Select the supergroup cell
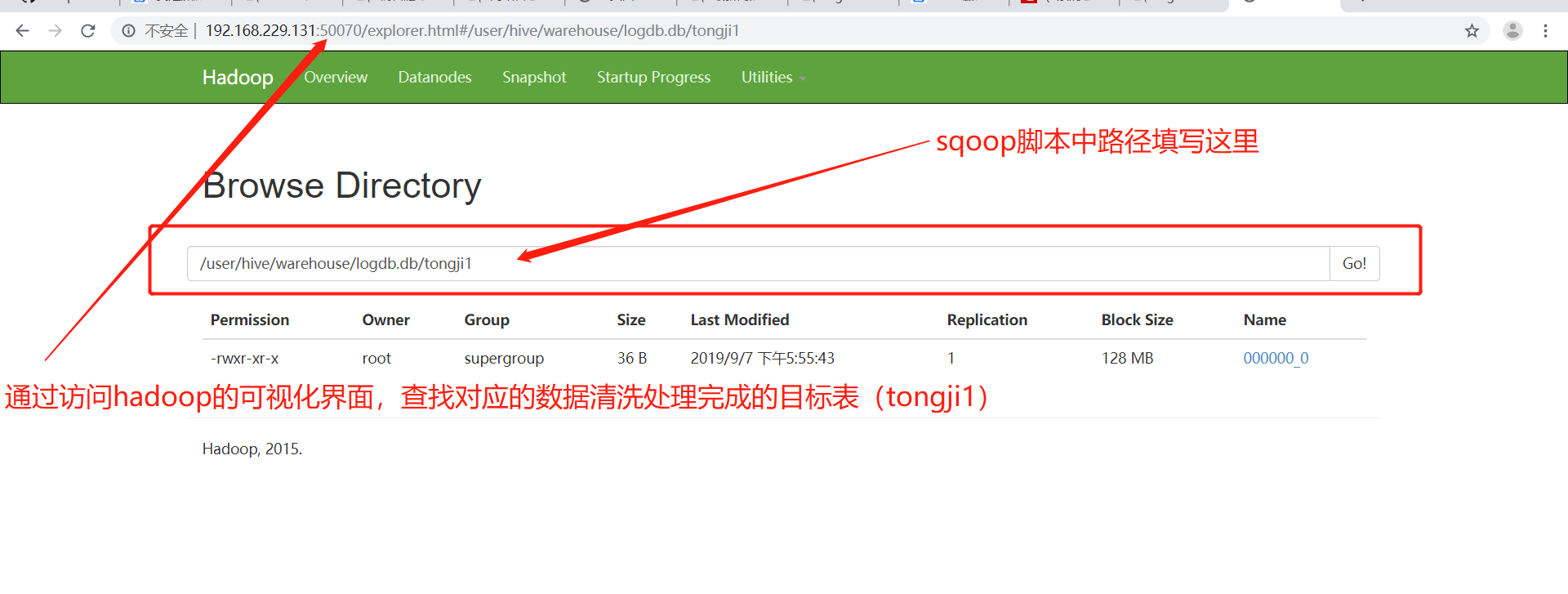 [x=504, y=358]
